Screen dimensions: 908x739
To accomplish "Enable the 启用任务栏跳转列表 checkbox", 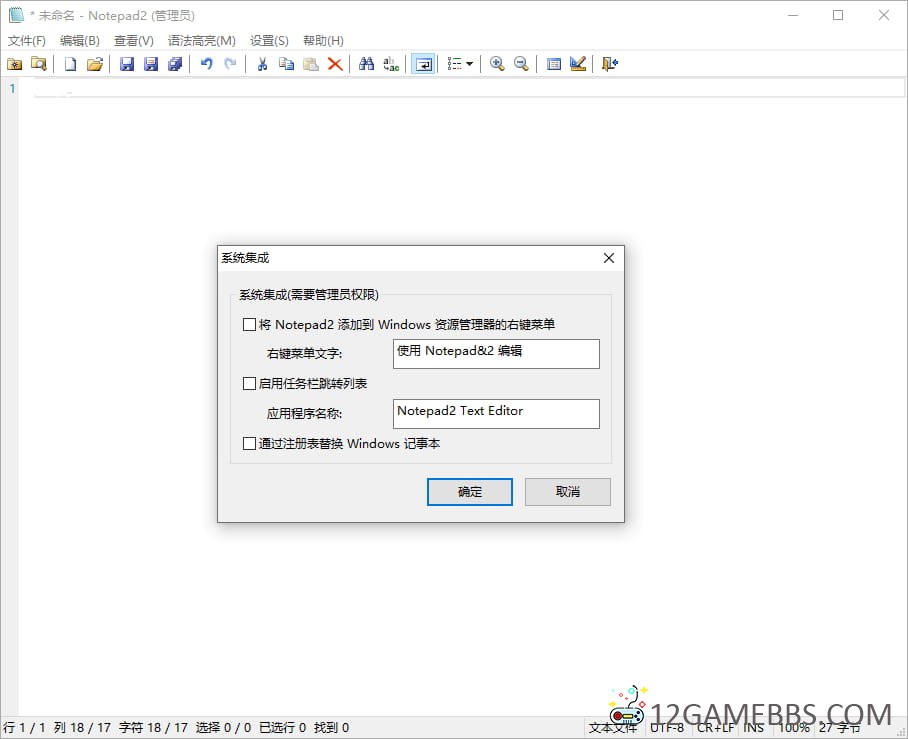I will [249, 383].
